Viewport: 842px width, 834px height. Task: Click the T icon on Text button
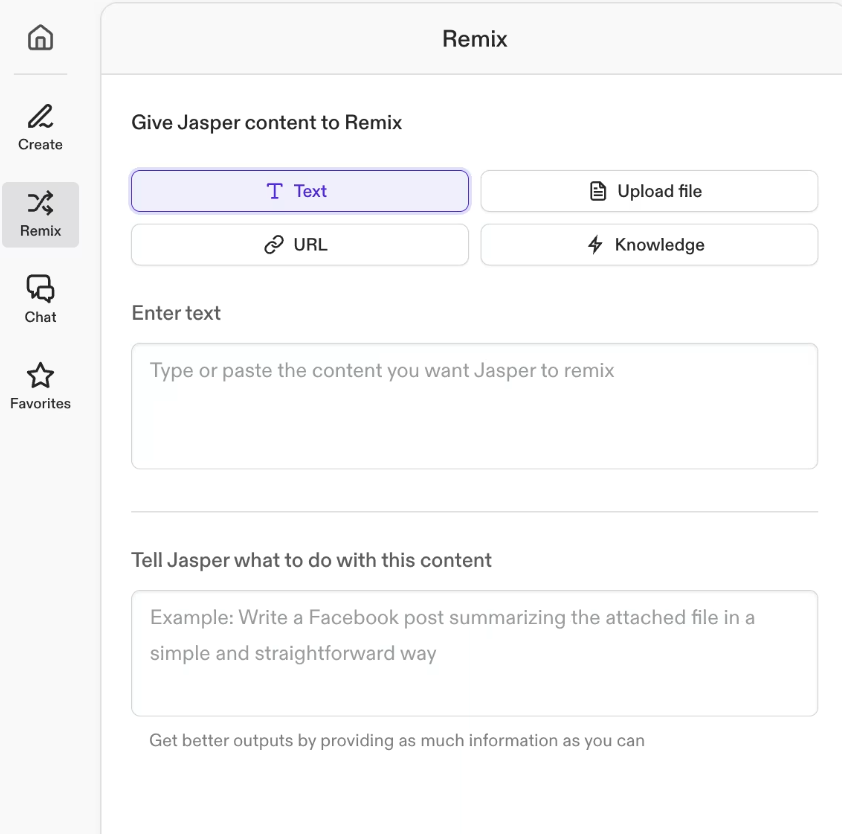275,191
